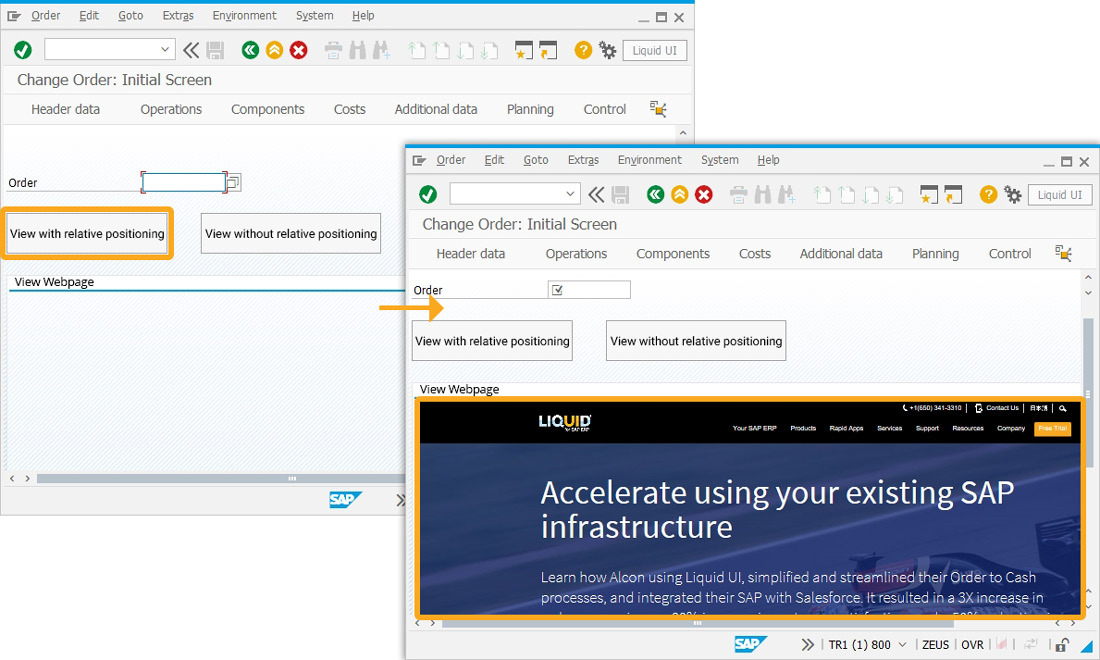Click the Order input field in the back window

coord(184,182)
